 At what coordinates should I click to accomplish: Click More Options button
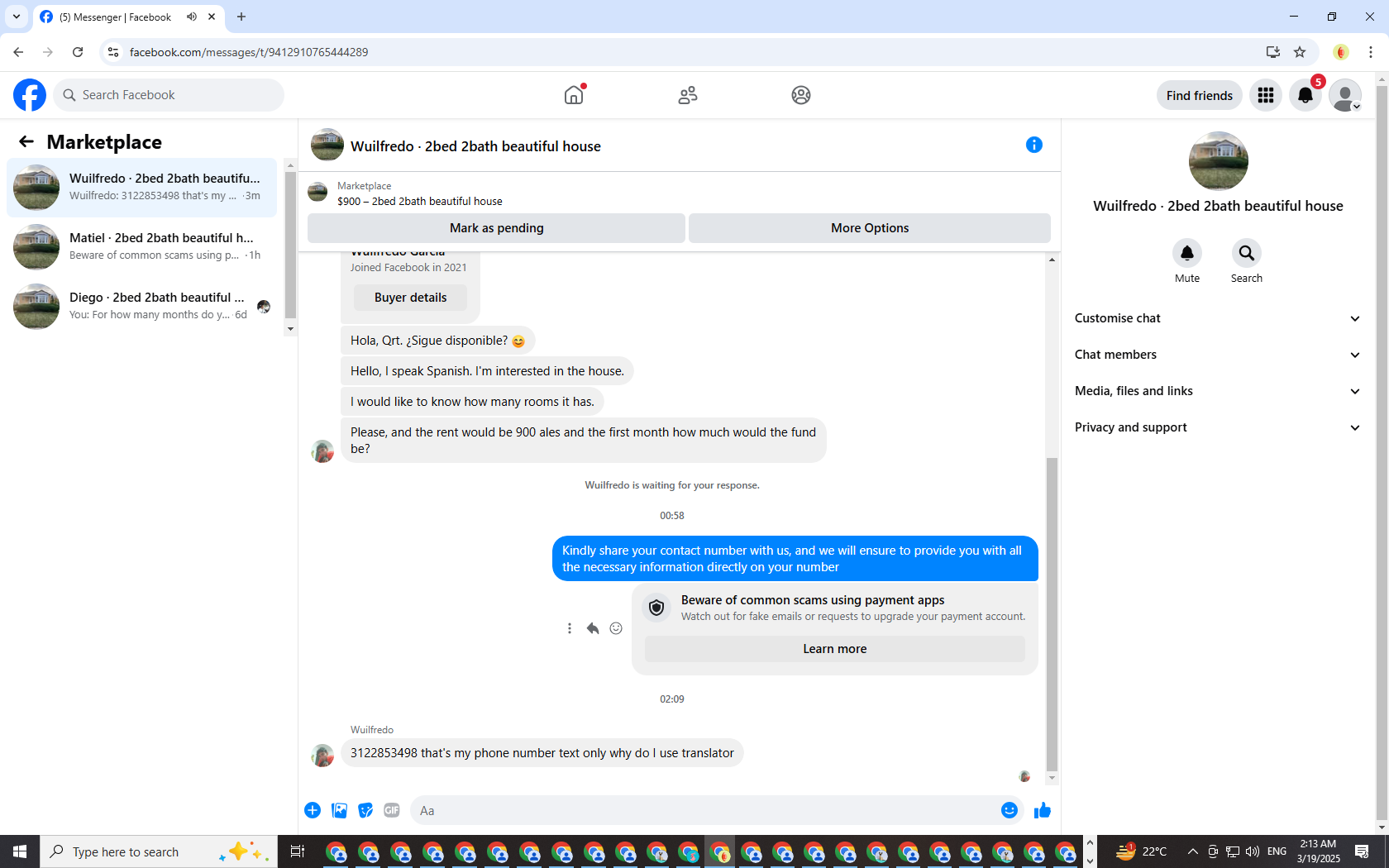[870, 228]
